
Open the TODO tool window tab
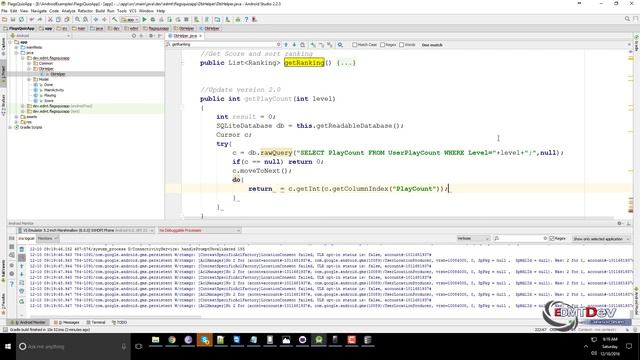(x=119, y=322)
